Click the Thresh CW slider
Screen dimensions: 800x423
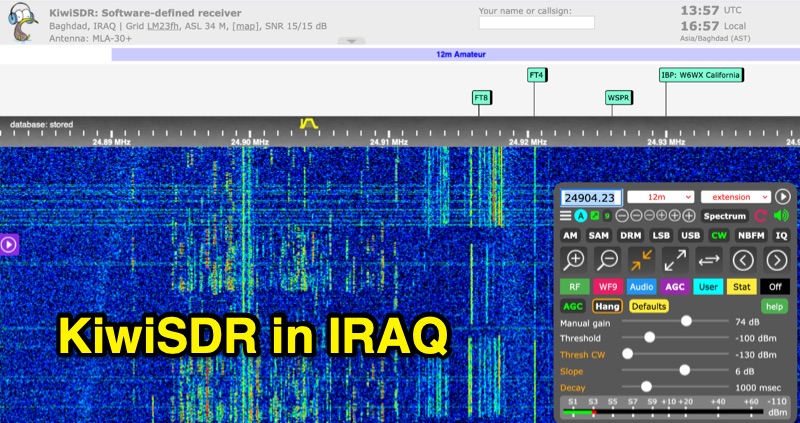(675, 354)
